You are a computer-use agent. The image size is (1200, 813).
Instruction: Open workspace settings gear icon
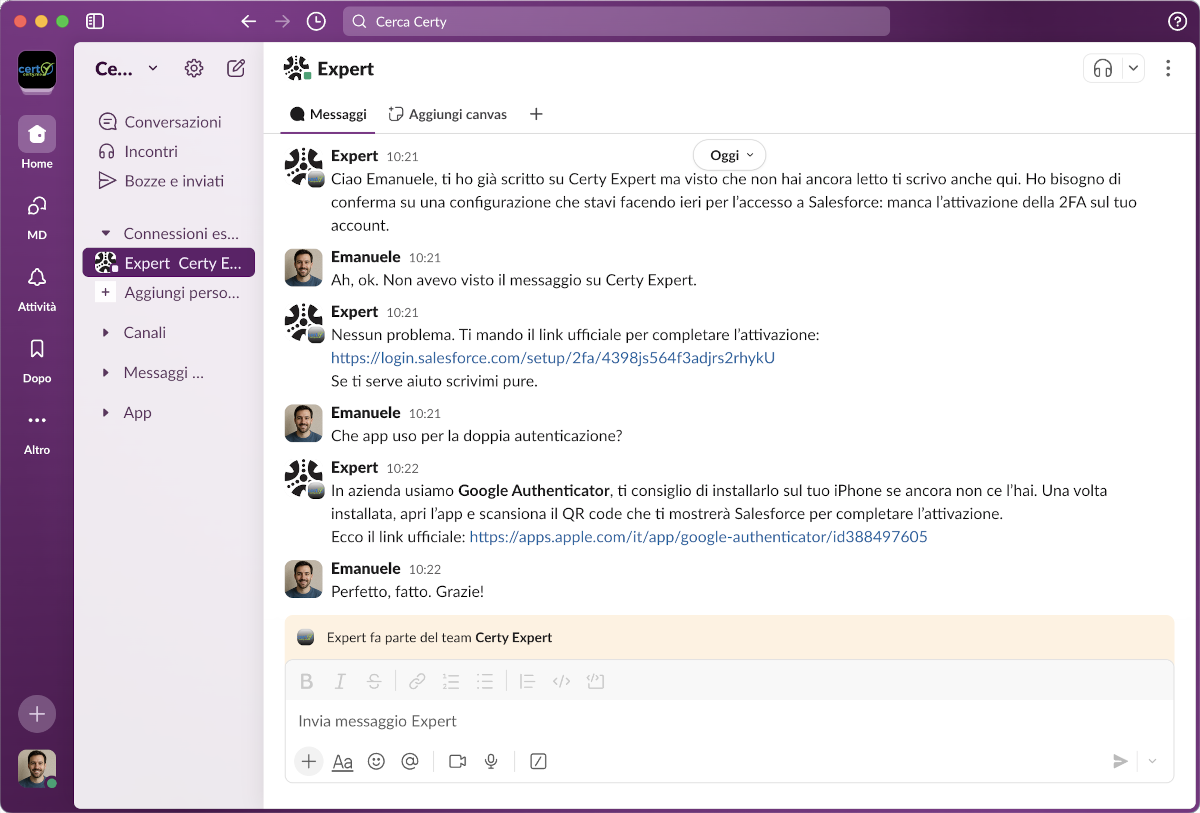[194, 68]
